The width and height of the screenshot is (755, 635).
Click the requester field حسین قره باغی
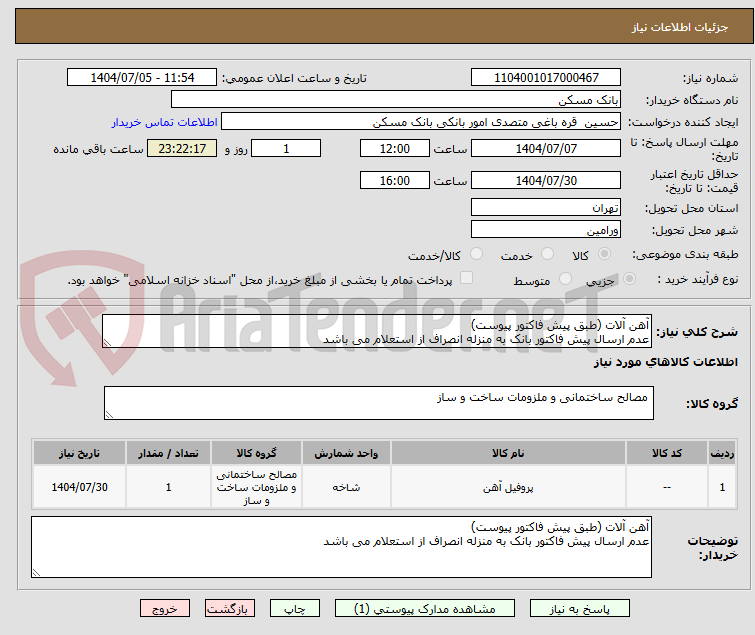[x=421, y=122]
